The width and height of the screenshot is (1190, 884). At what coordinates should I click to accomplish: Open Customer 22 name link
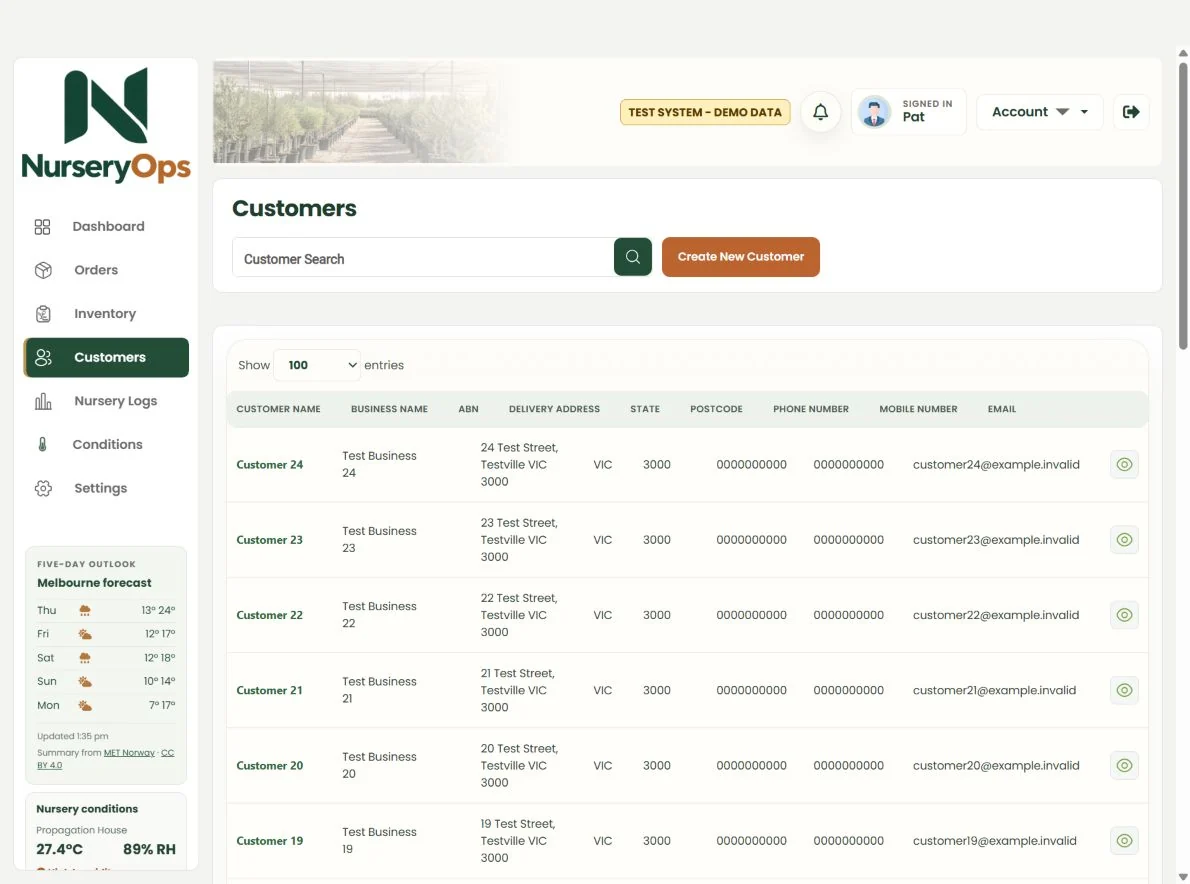(269, 615)
